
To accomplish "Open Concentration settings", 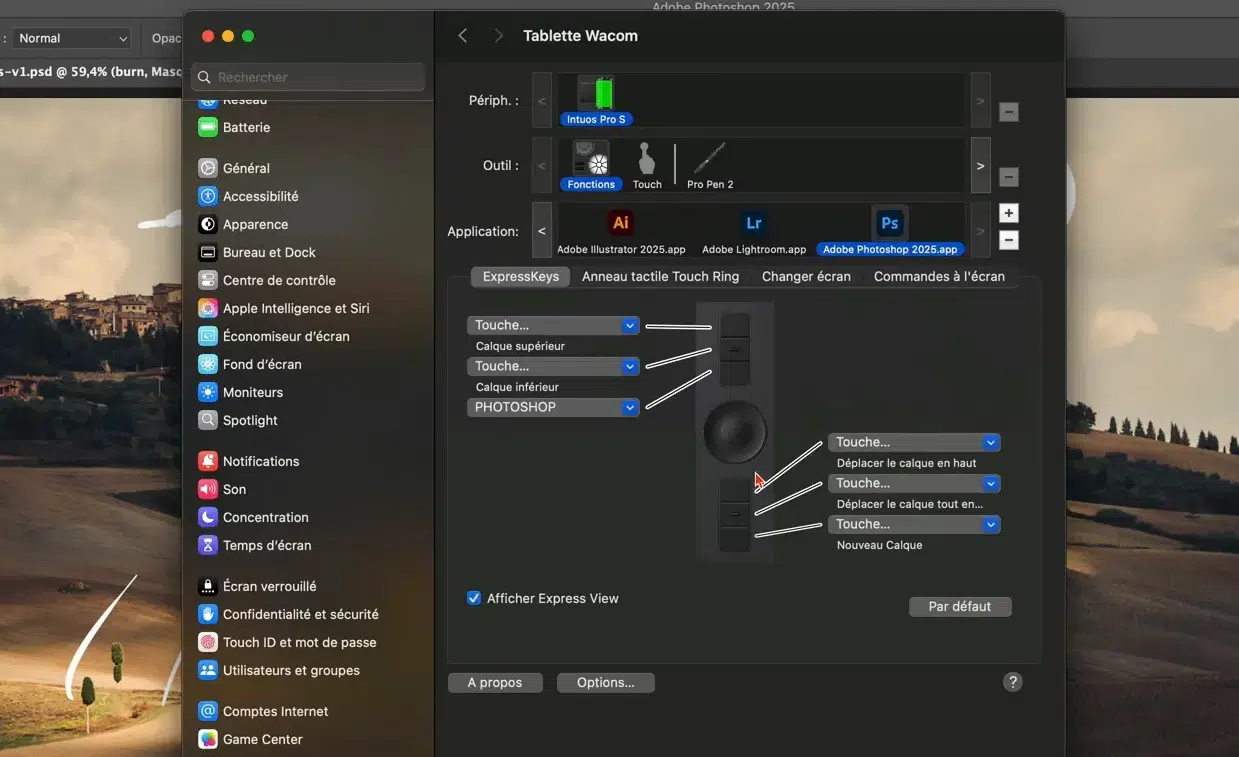I will [x=253, y=517].
